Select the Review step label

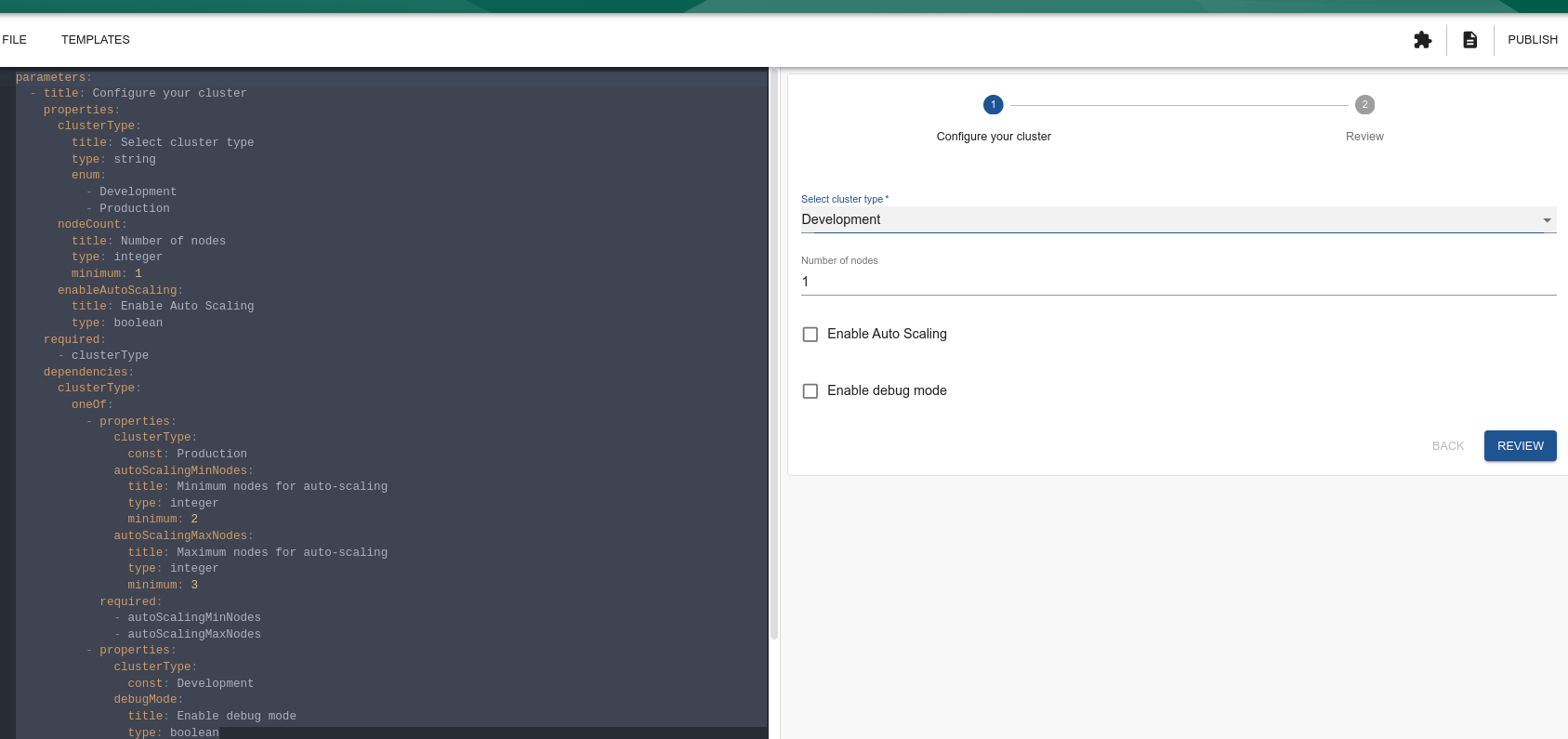tap(1364, 137)
